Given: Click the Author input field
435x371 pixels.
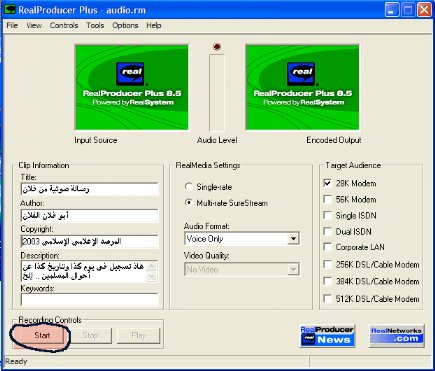Looking at the screenshot, I should (x=89, y=215).
